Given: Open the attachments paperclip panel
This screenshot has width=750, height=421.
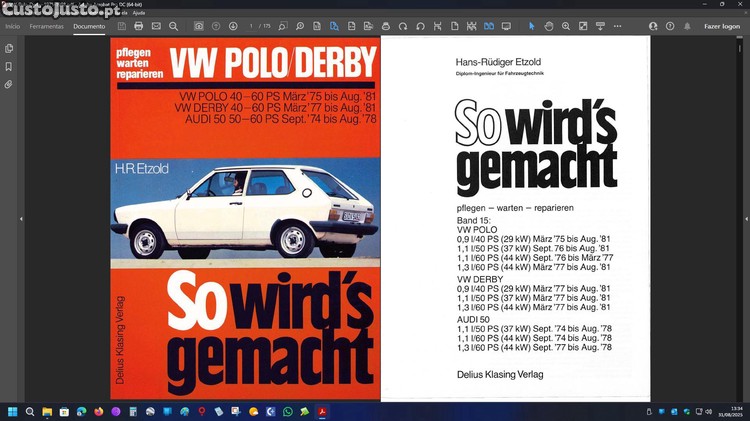Looking at the screenshot, I should (9, 84).
